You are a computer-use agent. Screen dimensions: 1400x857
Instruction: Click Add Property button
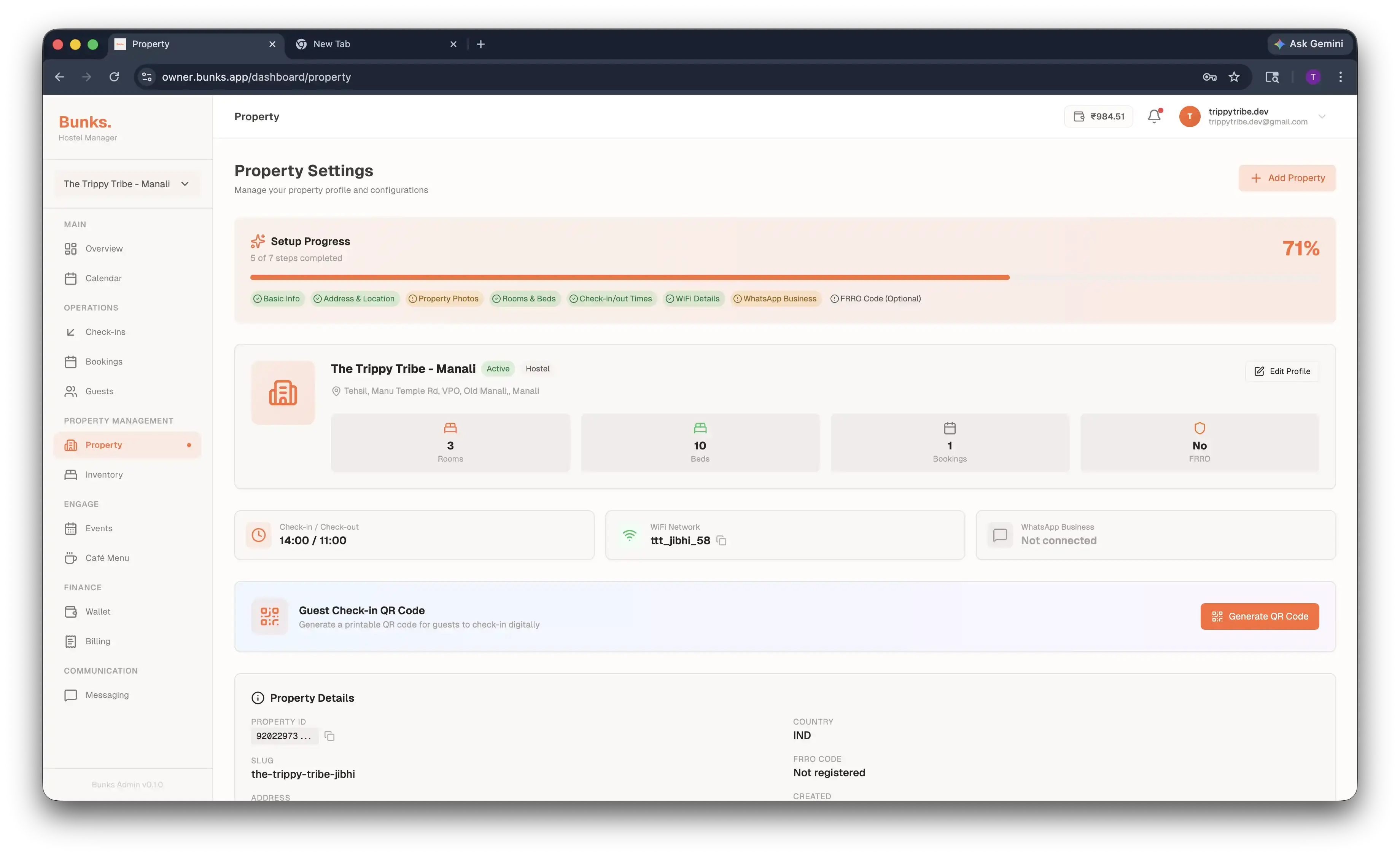point(1287,178)
